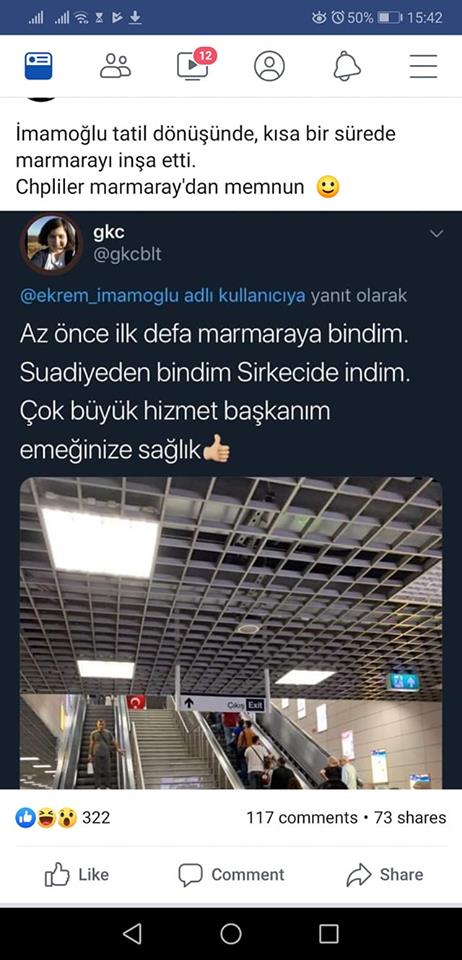Viewport: 462px width, 960px height.
Task: View the 117 comments
Action: coord(302,817)
